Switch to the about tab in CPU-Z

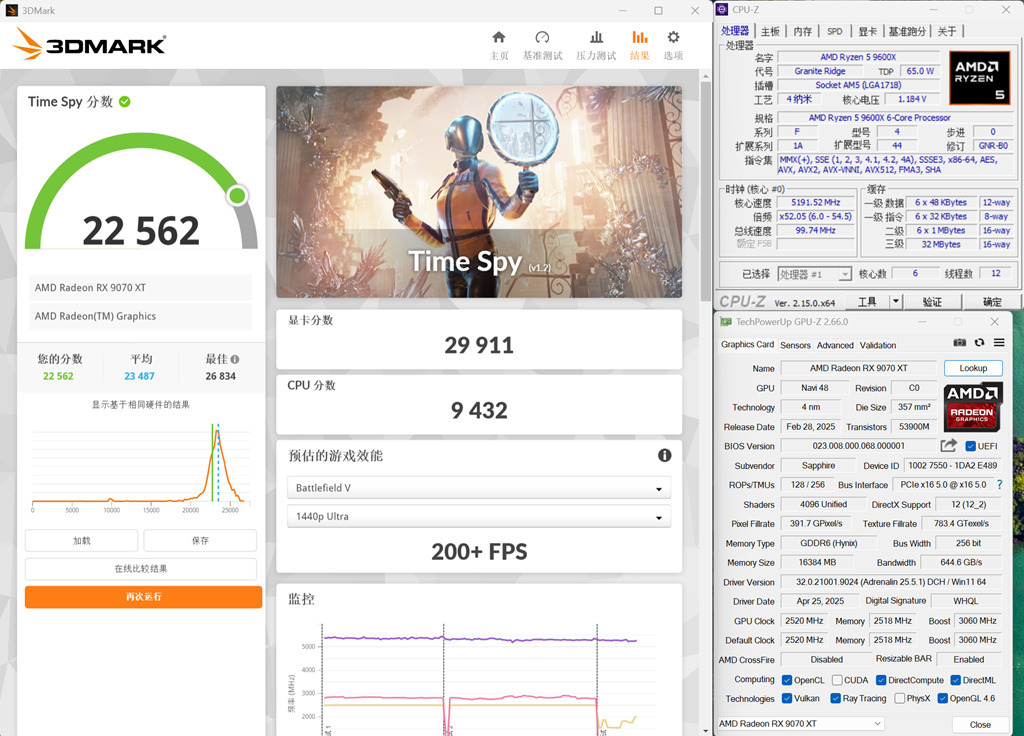click(947, 31)
